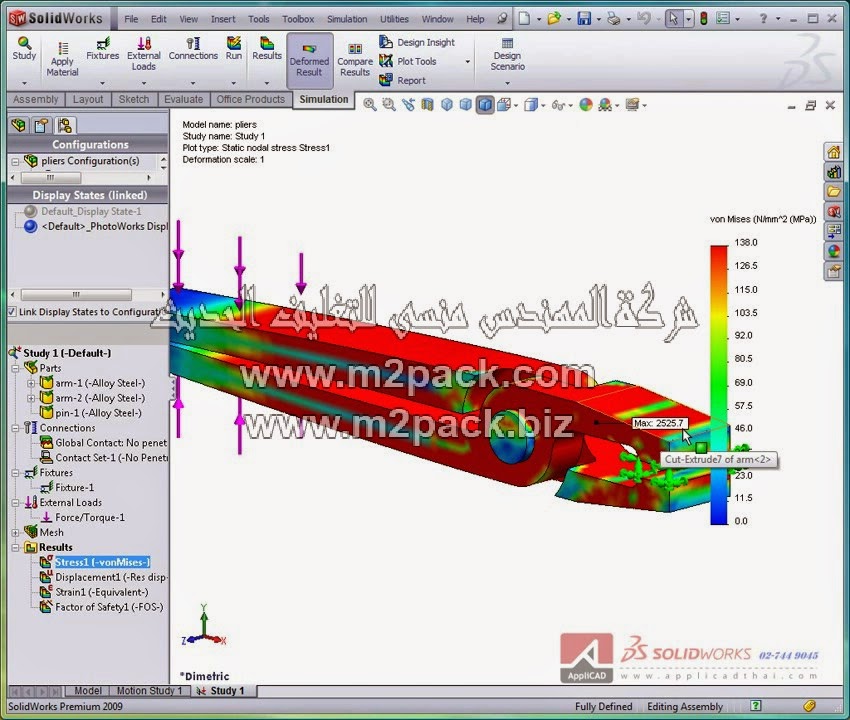This screenshot has height=720, width=850.
Task: Select the External Loads tool
Action: coord(144,54)
